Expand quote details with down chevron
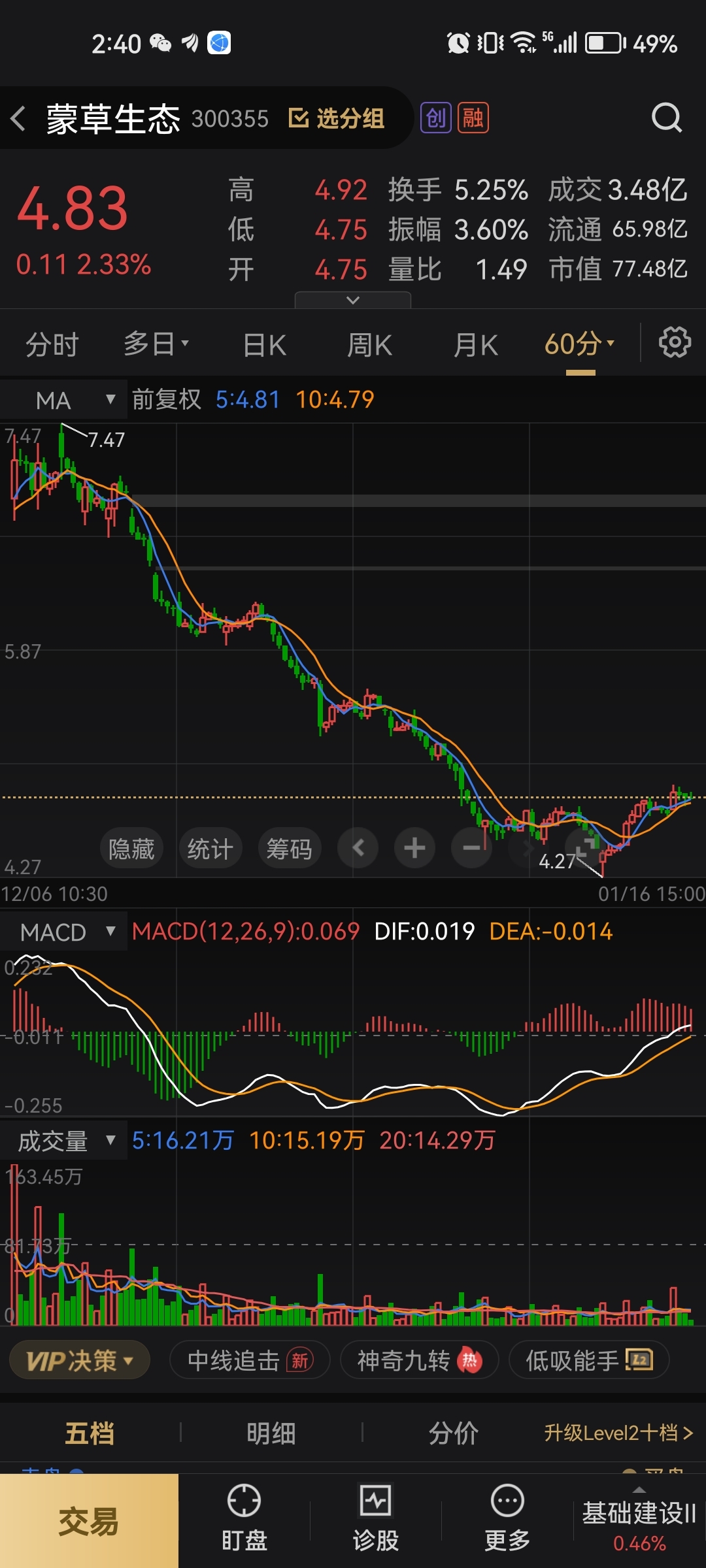The image size is (706, 1568). tap(353, 300)
